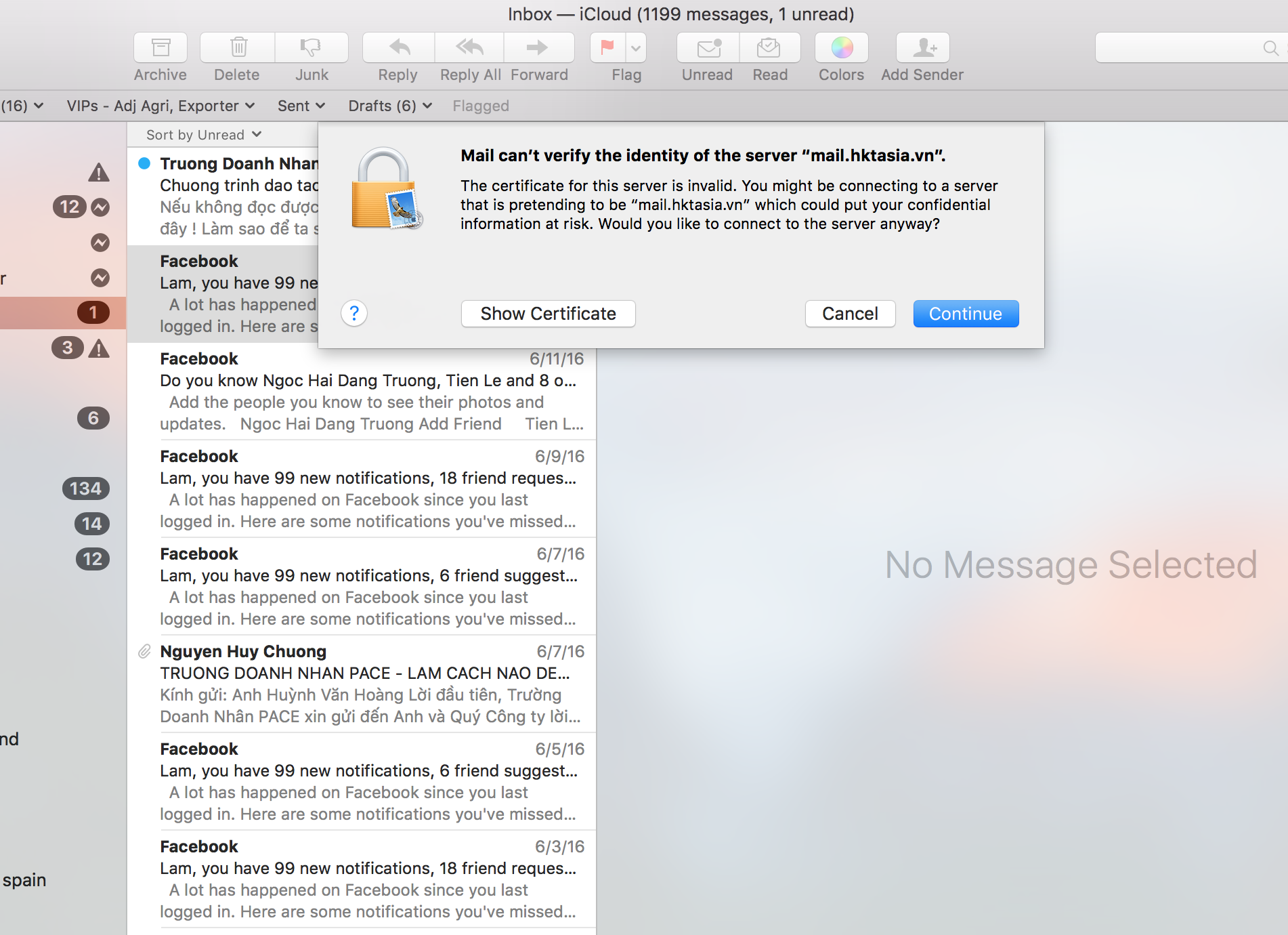The image size is (1288, 935).
Task: Open the Drafts (6) dropdown
Action: point(390,106)
